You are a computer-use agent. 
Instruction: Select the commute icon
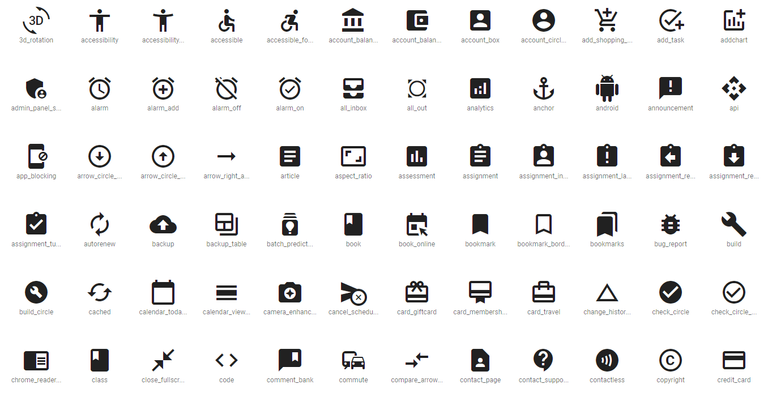(353, 360)
